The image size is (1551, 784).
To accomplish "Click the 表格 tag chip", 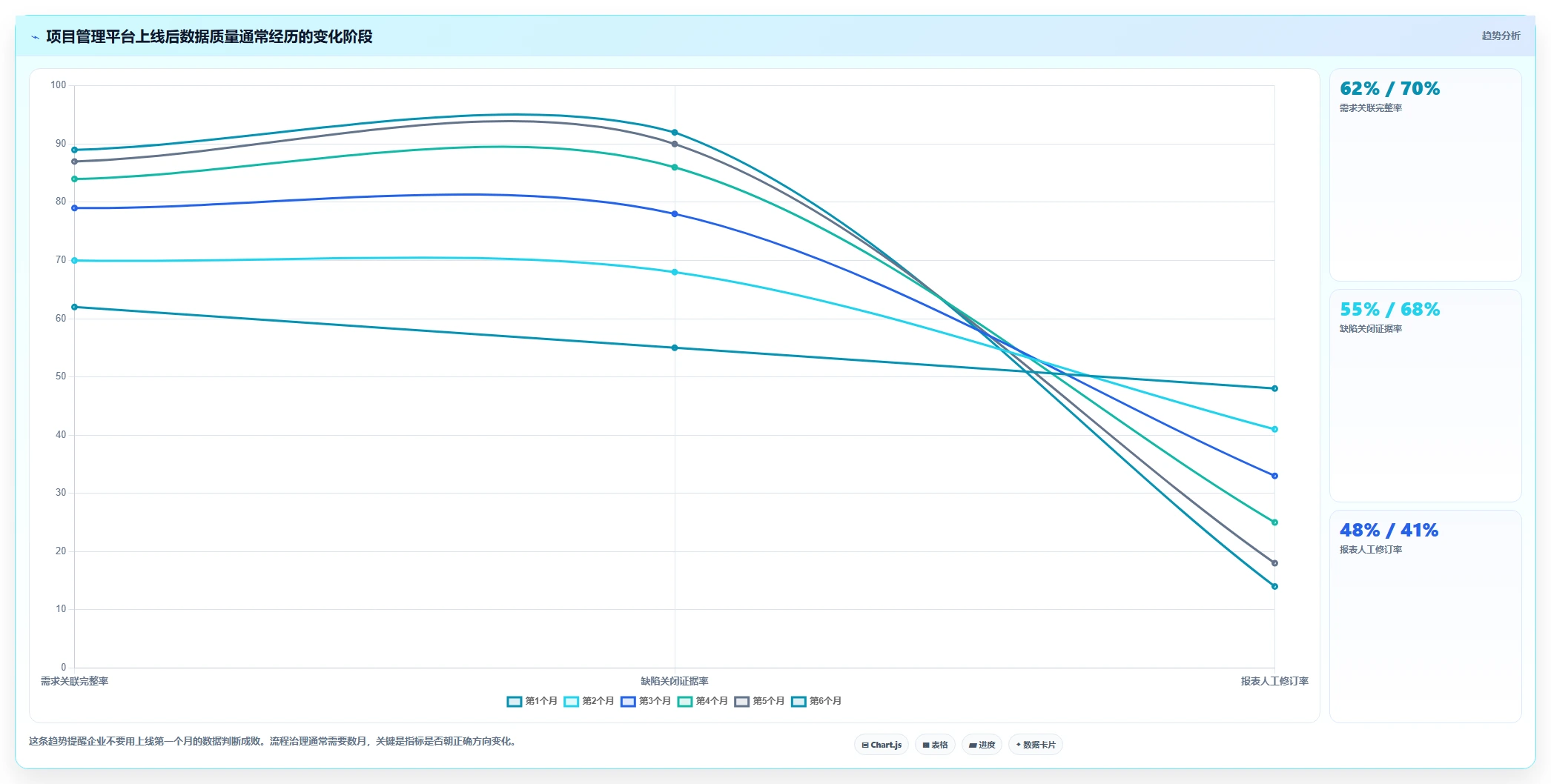I will 935,745.
